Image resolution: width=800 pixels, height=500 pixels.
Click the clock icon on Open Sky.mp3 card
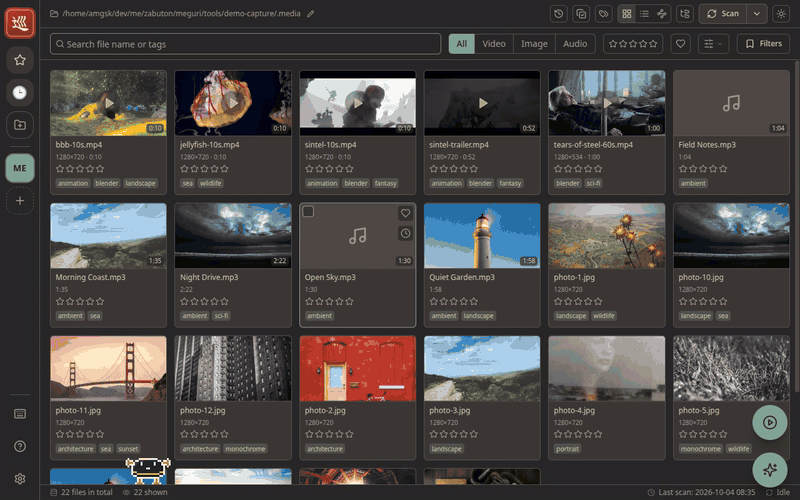click(x=405, y=233)
